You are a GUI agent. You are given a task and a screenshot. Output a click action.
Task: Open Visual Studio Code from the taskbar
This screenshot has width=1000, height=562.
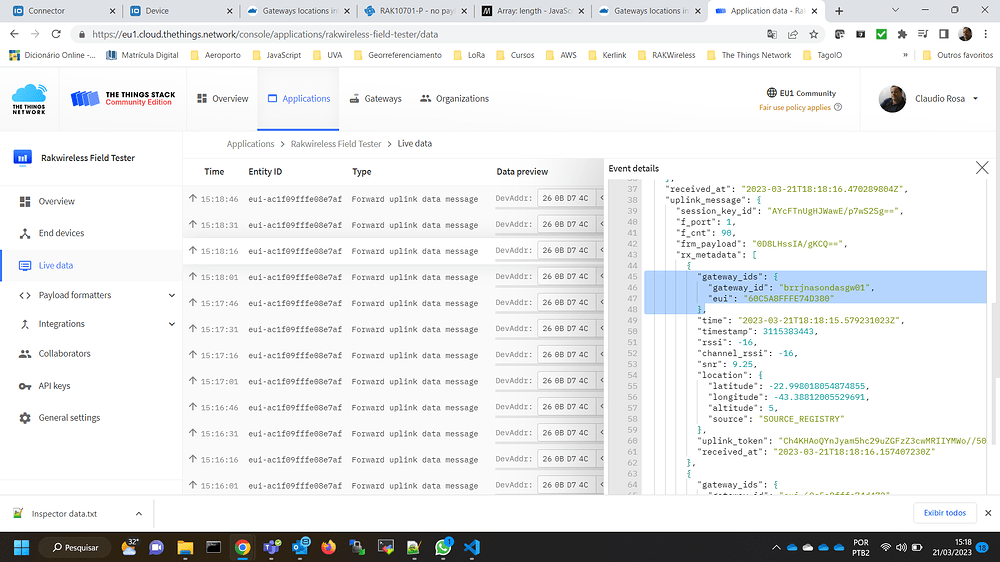472,547
